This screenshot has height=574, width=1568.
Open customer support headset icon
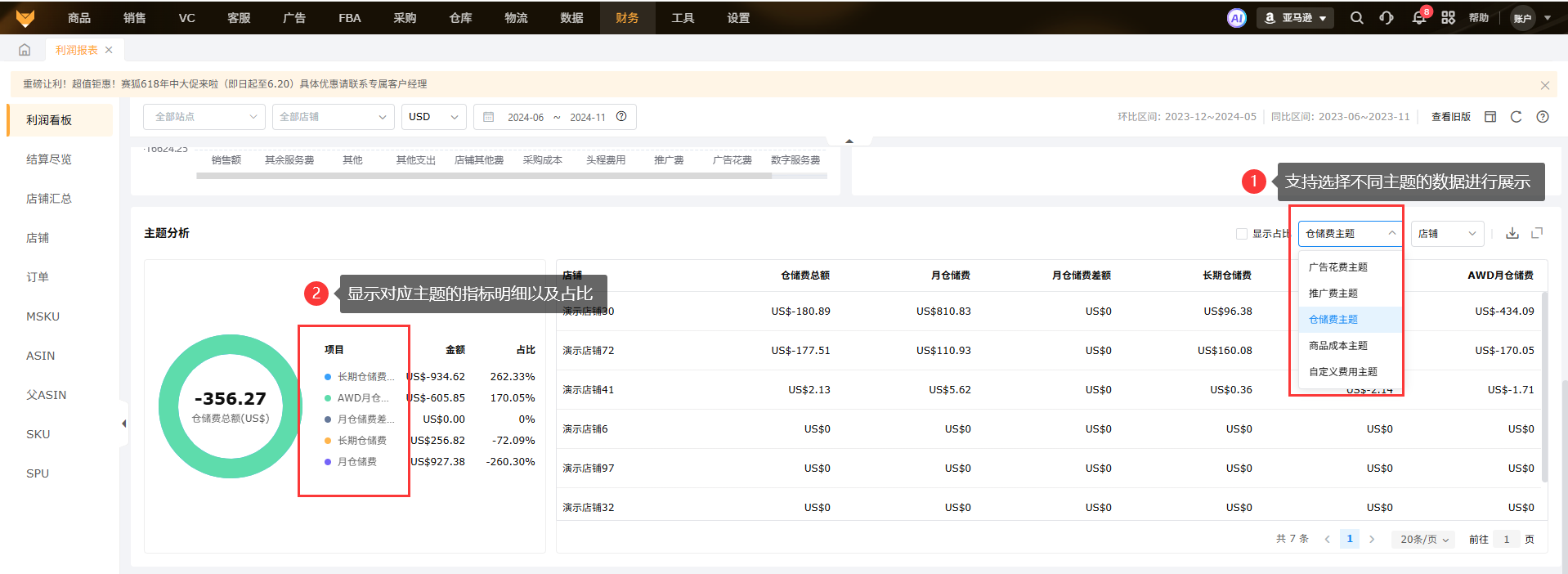1387,18
